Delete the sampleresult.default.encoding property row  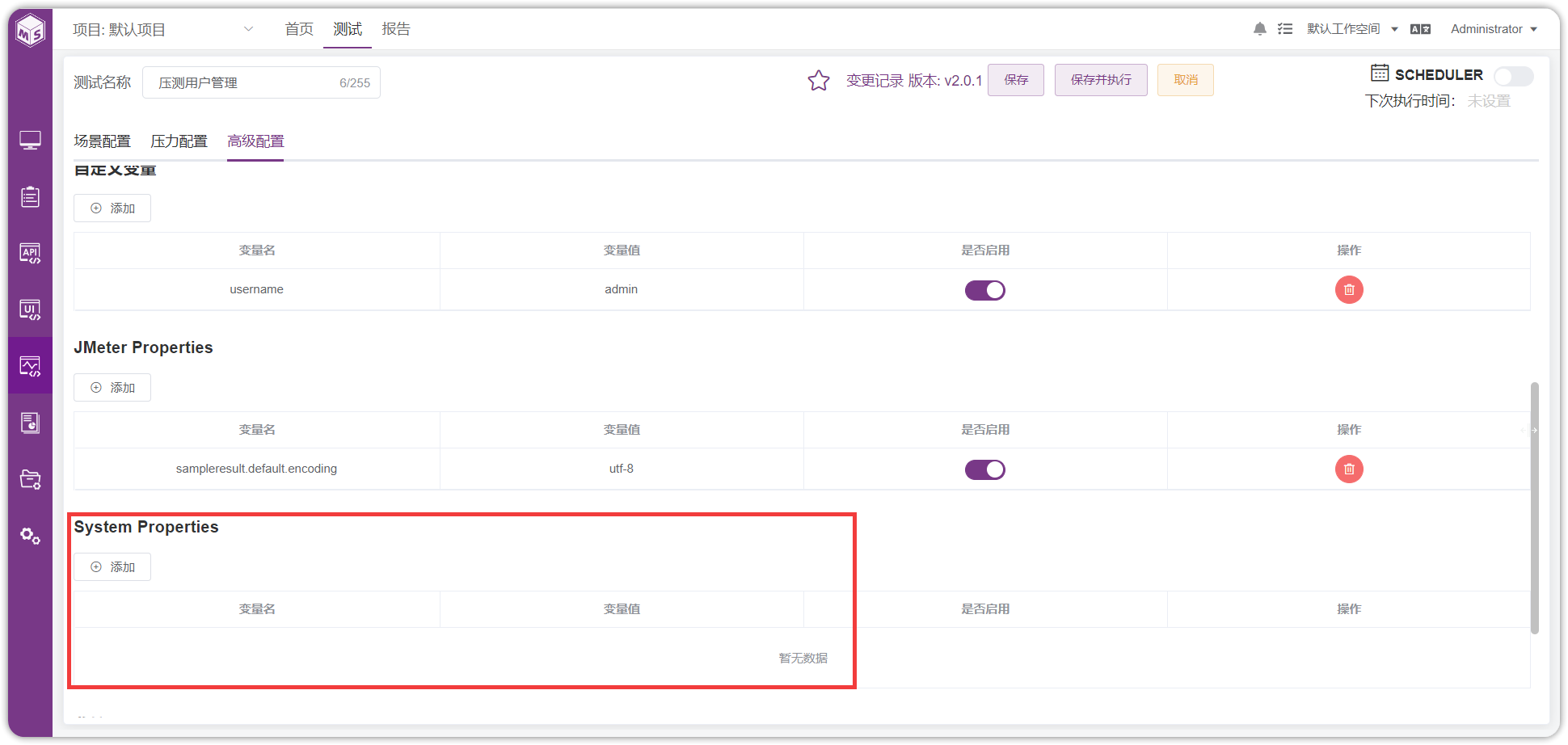pos(1349,469)
